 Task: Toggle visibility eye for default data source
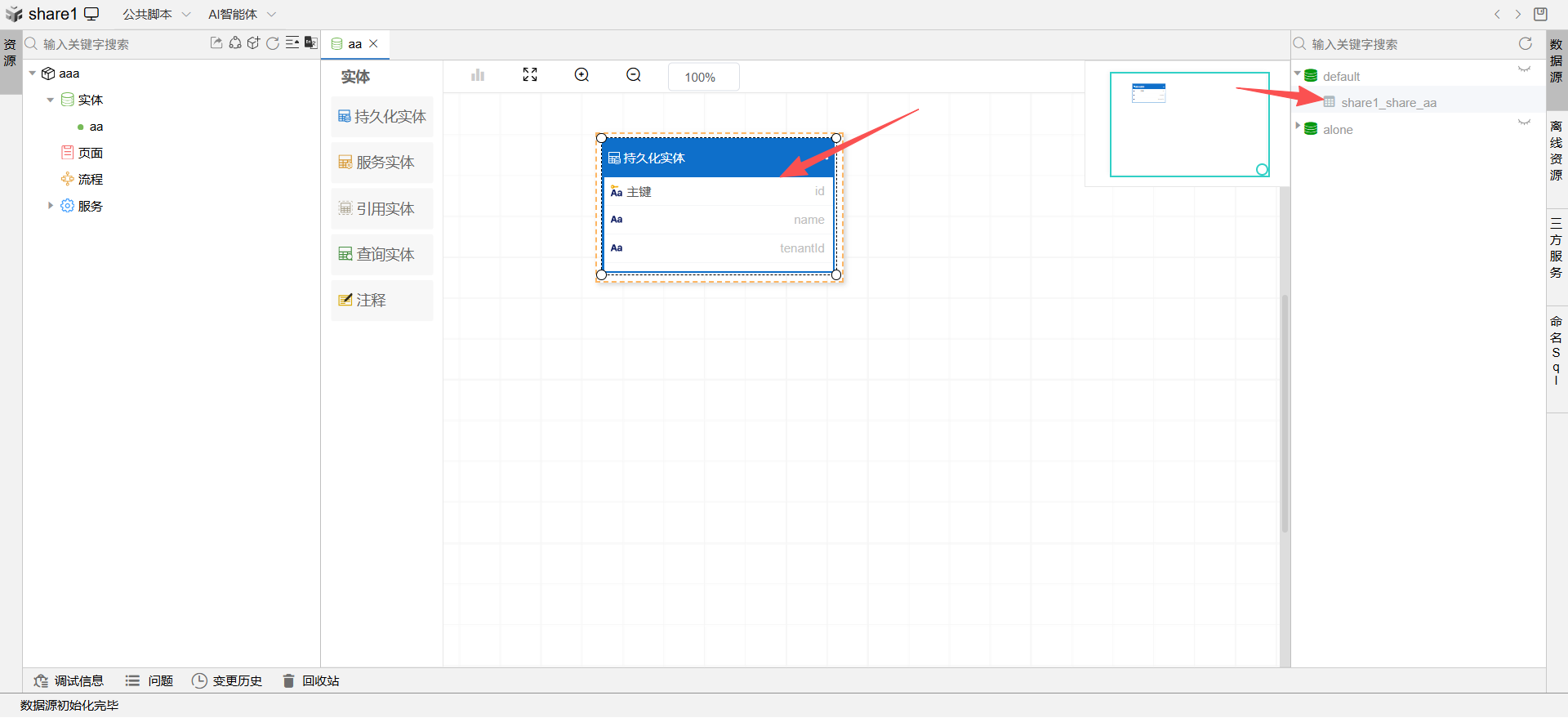1524,69
